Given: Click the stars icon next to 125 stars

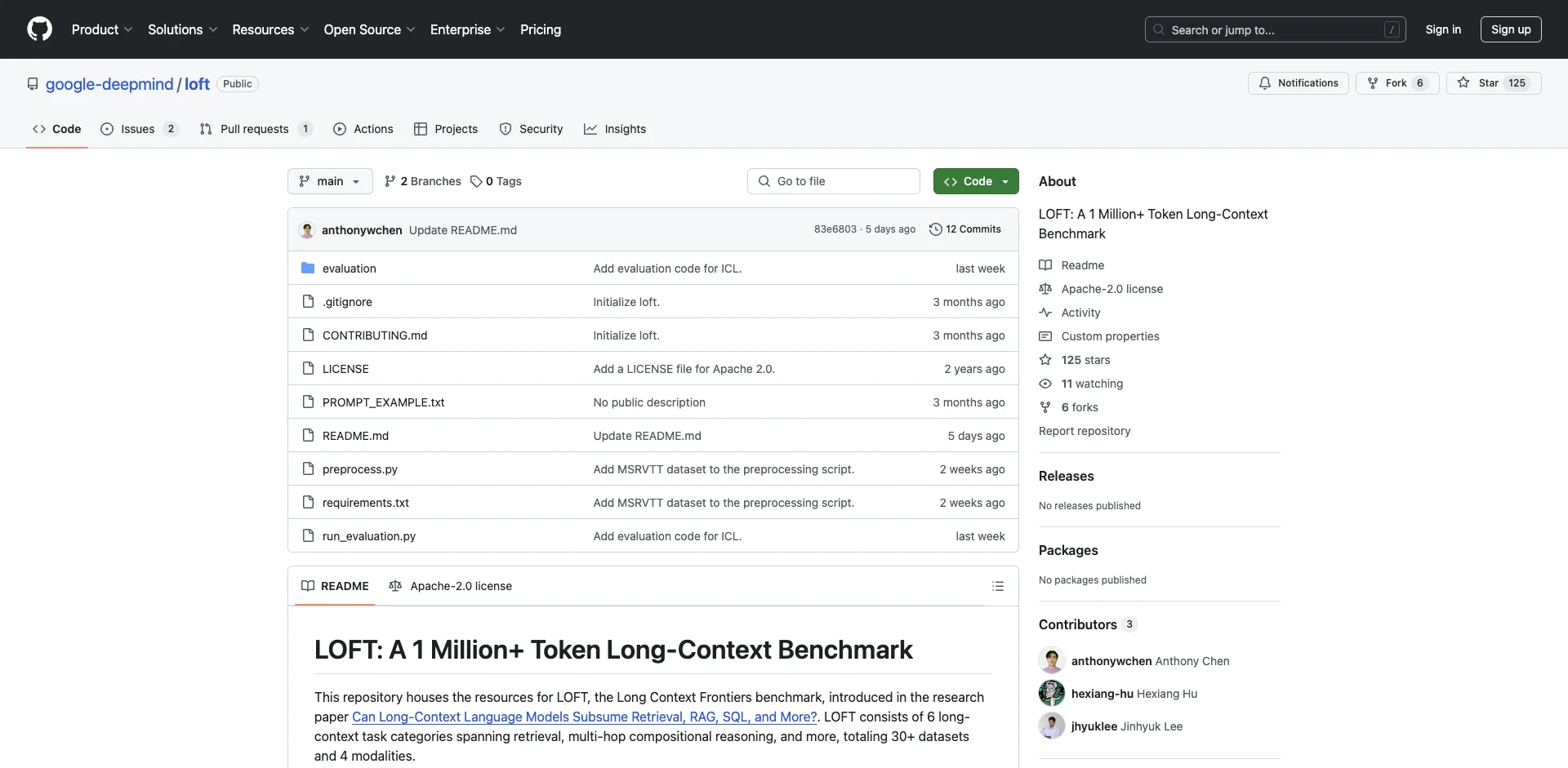Looking at the screenshot, I should point(1045,360).
